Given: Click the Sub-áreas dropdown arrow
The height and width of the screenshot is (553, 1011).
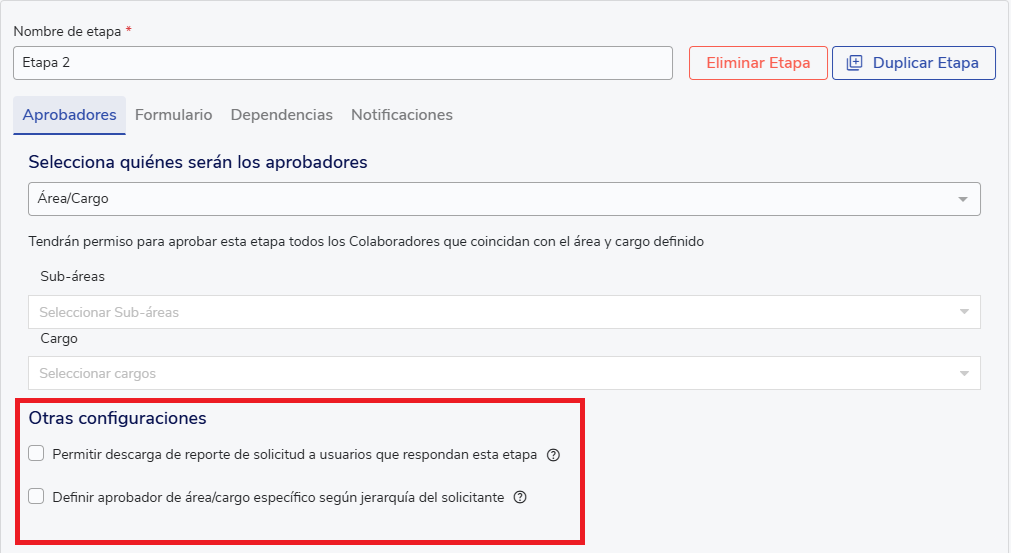Looking at the screenshot, I should (963, 312).
